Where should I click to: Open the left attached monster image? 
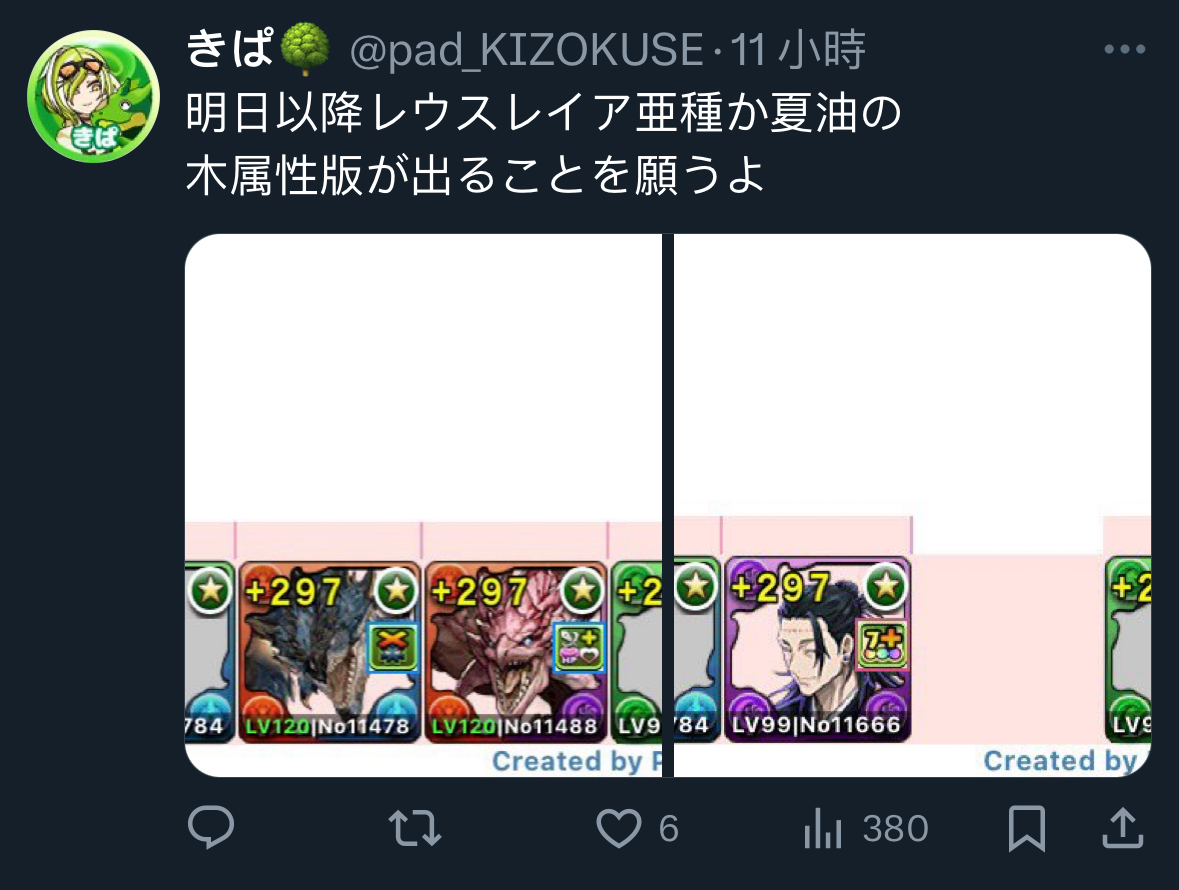pos(423,505)
